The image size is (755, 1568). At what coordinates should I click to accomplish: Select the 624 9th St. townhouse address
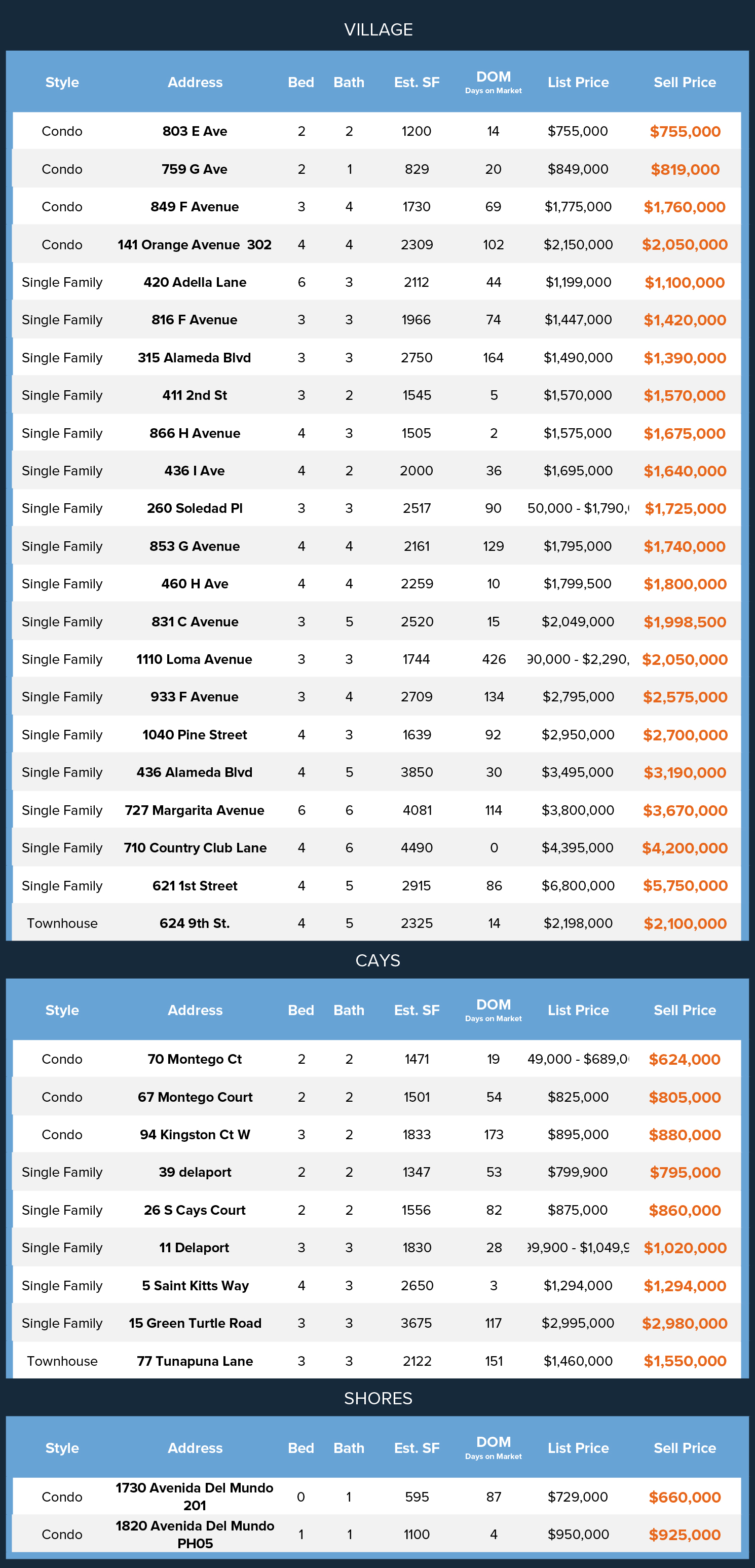[x=195, y=924]
